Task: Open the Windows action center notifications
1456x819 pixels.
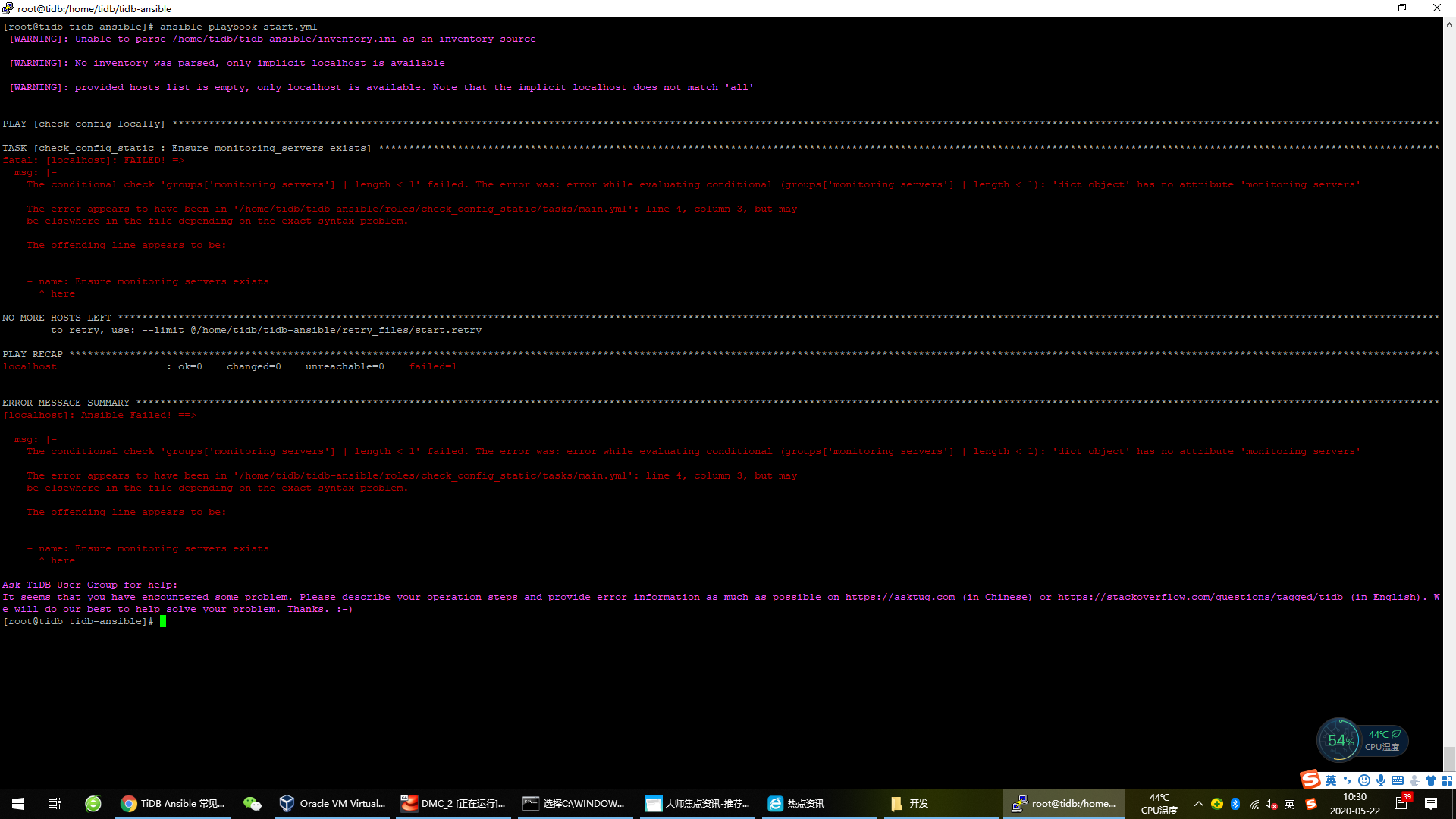Action: point(1431,804)
